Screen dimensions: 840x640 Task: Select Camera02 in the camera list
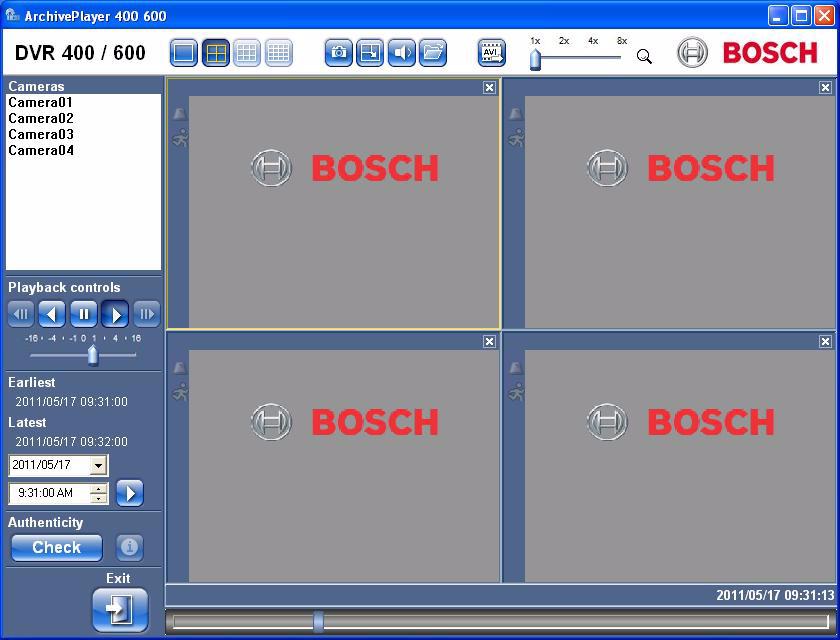(41, 118)
